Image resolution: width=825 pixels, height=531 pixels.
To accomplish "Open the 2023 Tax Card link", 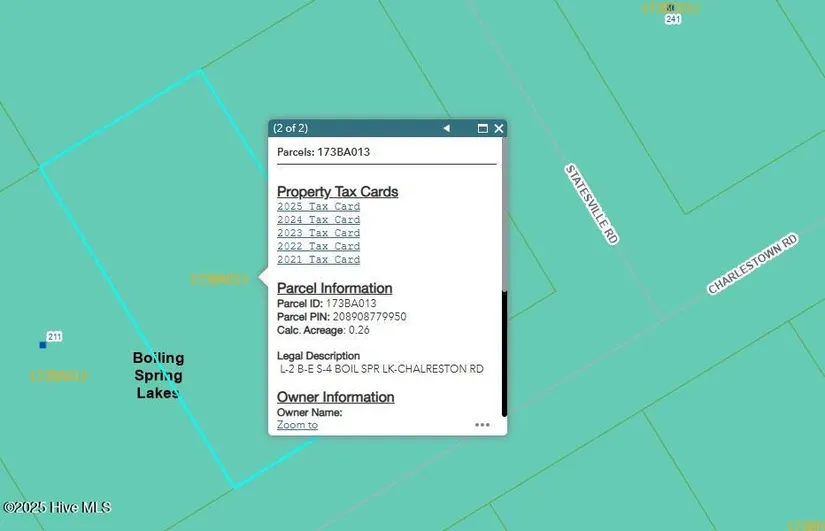I will [318, 233].
